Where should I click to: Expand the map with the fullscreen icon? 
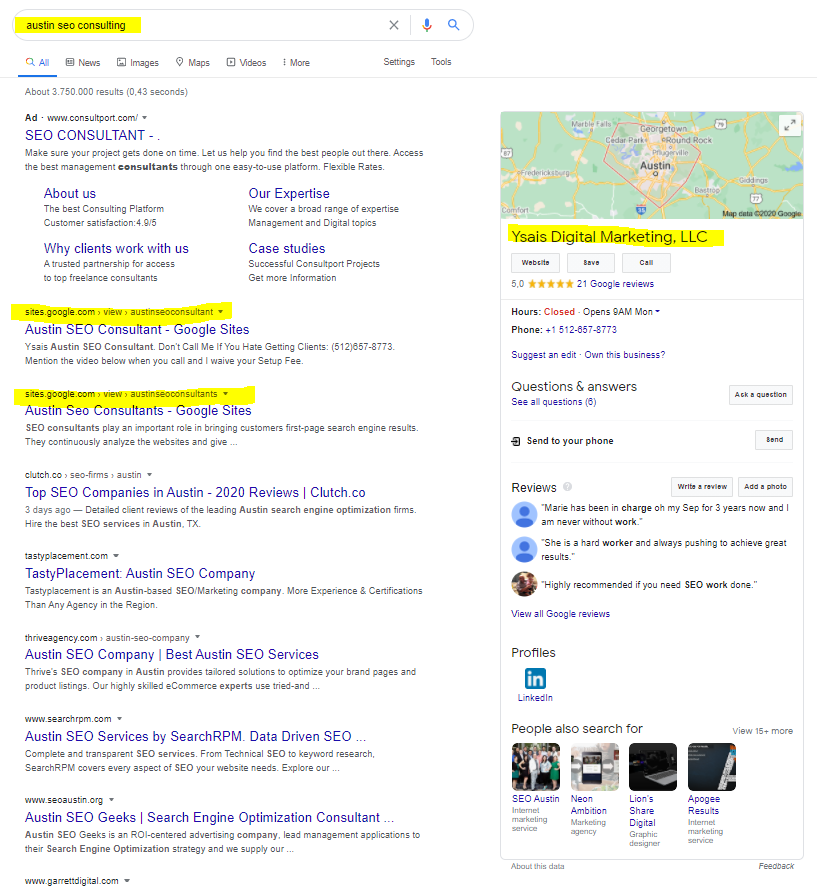(790, 126)
